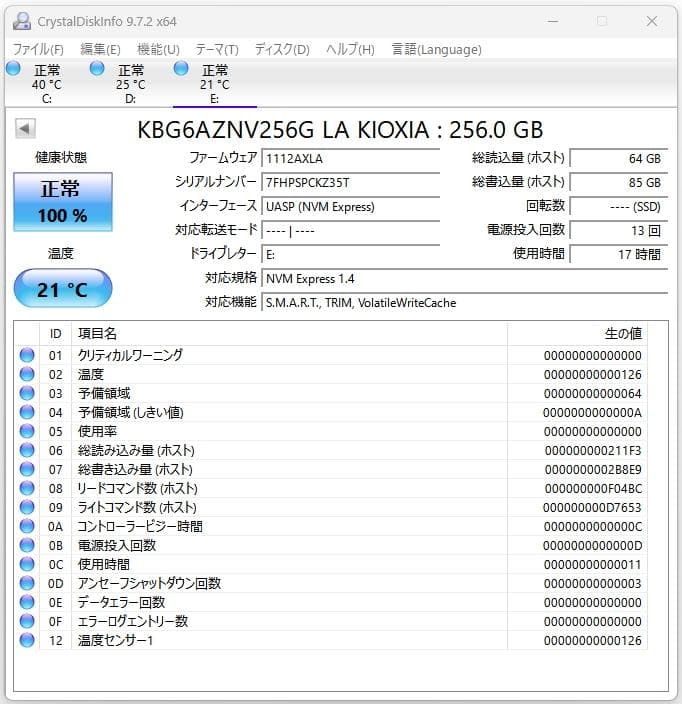The width and height of the screenshot is (682, 704).
Task: Click status orb for 予備領域 (しきい値) row
Action: (27, 412)
